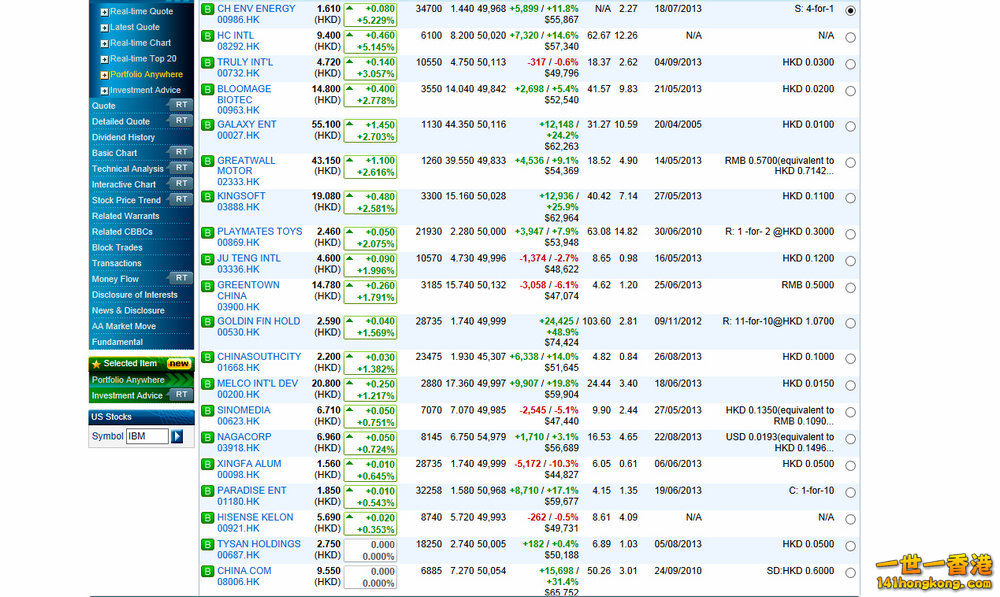Screen dimensions: 1000x597
Task: Click the green B icon beside MELCO INT'L DEV
Action: (207, 384)
